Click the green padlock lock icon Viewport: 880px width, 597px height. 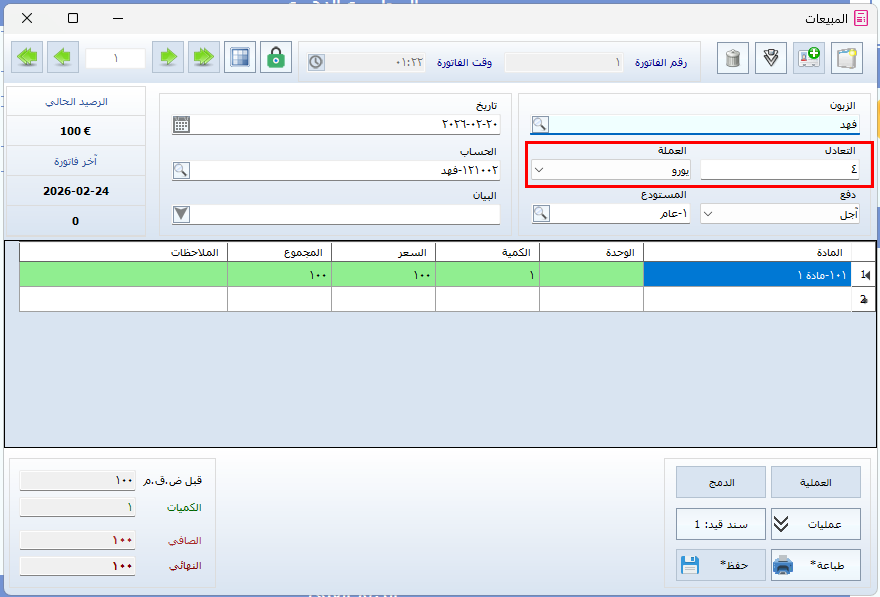pos(276,58)
